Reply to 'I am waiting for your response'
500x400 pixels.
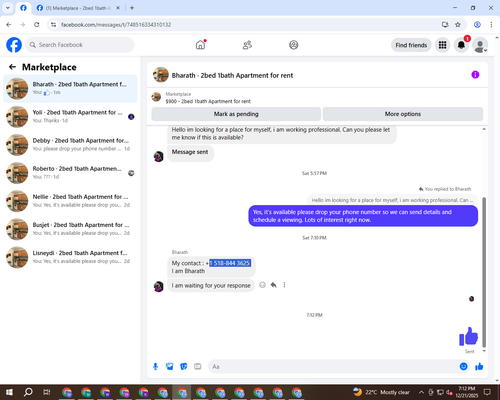point(273,285)
